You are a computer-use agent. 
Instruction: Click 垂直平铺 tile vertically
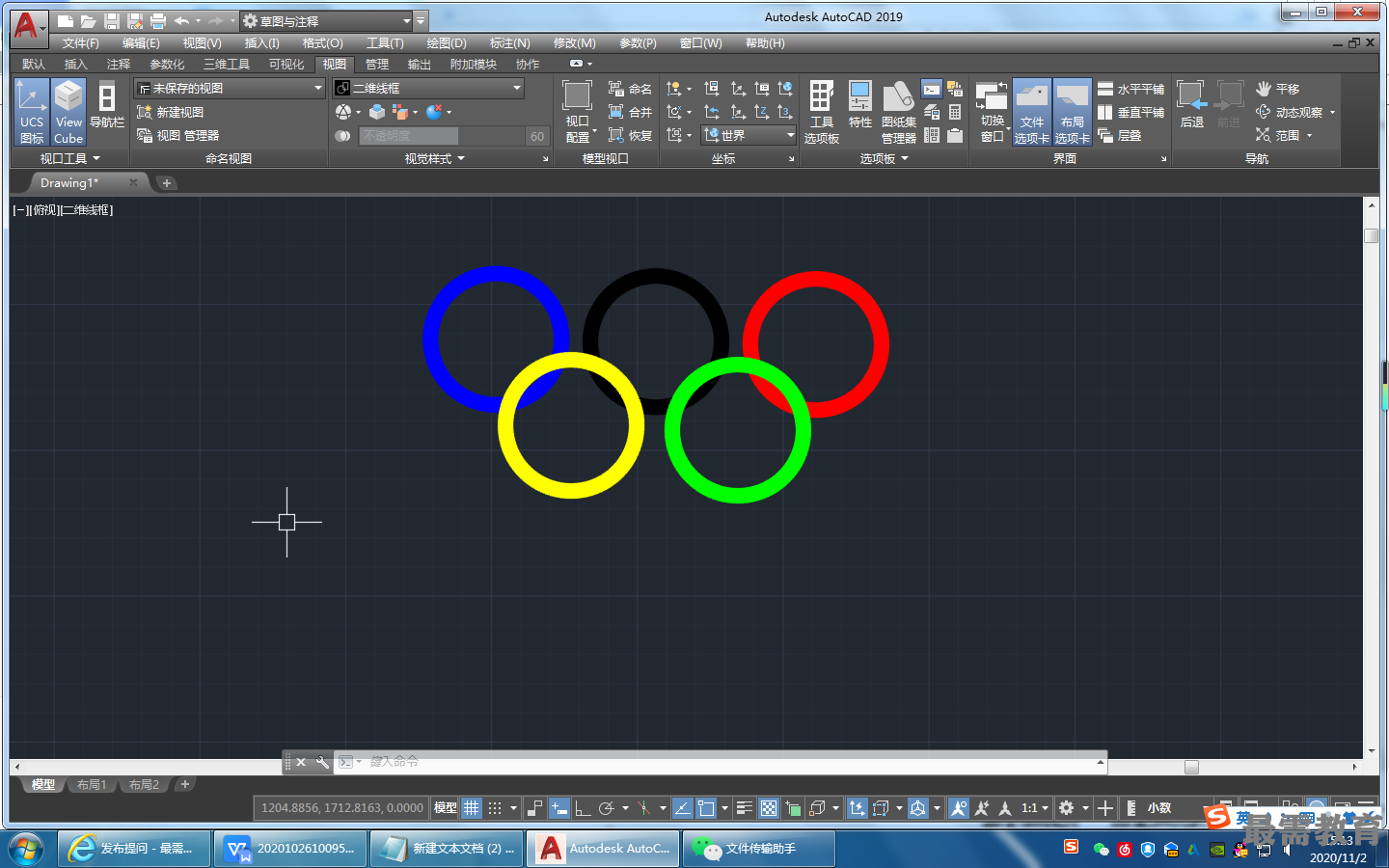coord(1130,112)
